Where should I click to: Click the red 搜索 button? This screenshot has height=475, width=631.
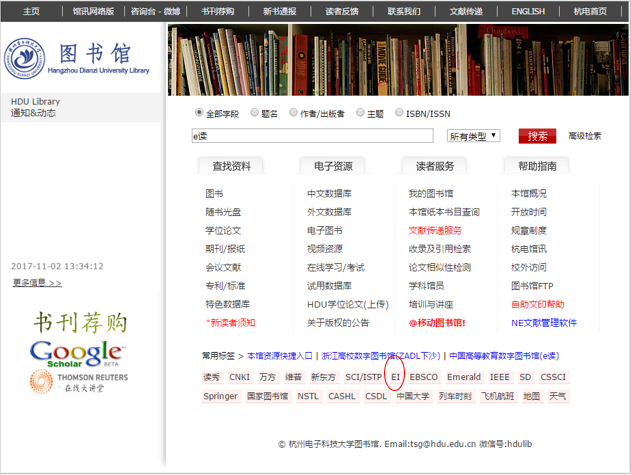[537, 136]
